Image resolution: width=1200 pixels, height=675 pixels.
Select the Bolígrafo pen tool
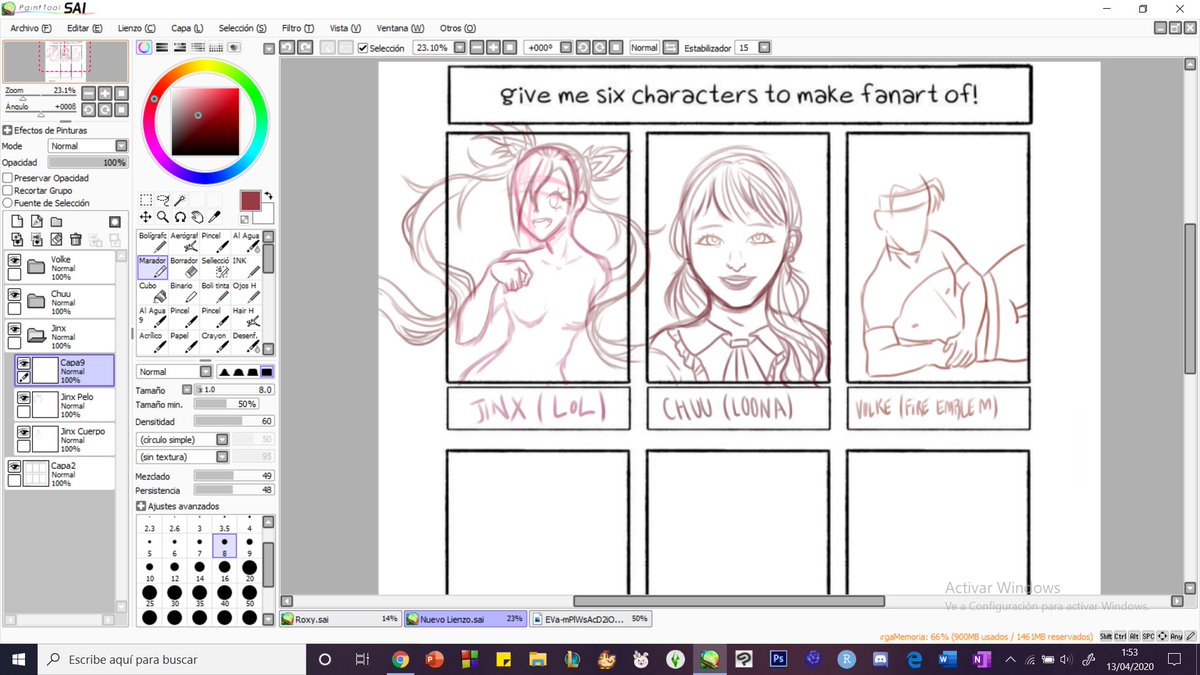click(x=152, y=242)
